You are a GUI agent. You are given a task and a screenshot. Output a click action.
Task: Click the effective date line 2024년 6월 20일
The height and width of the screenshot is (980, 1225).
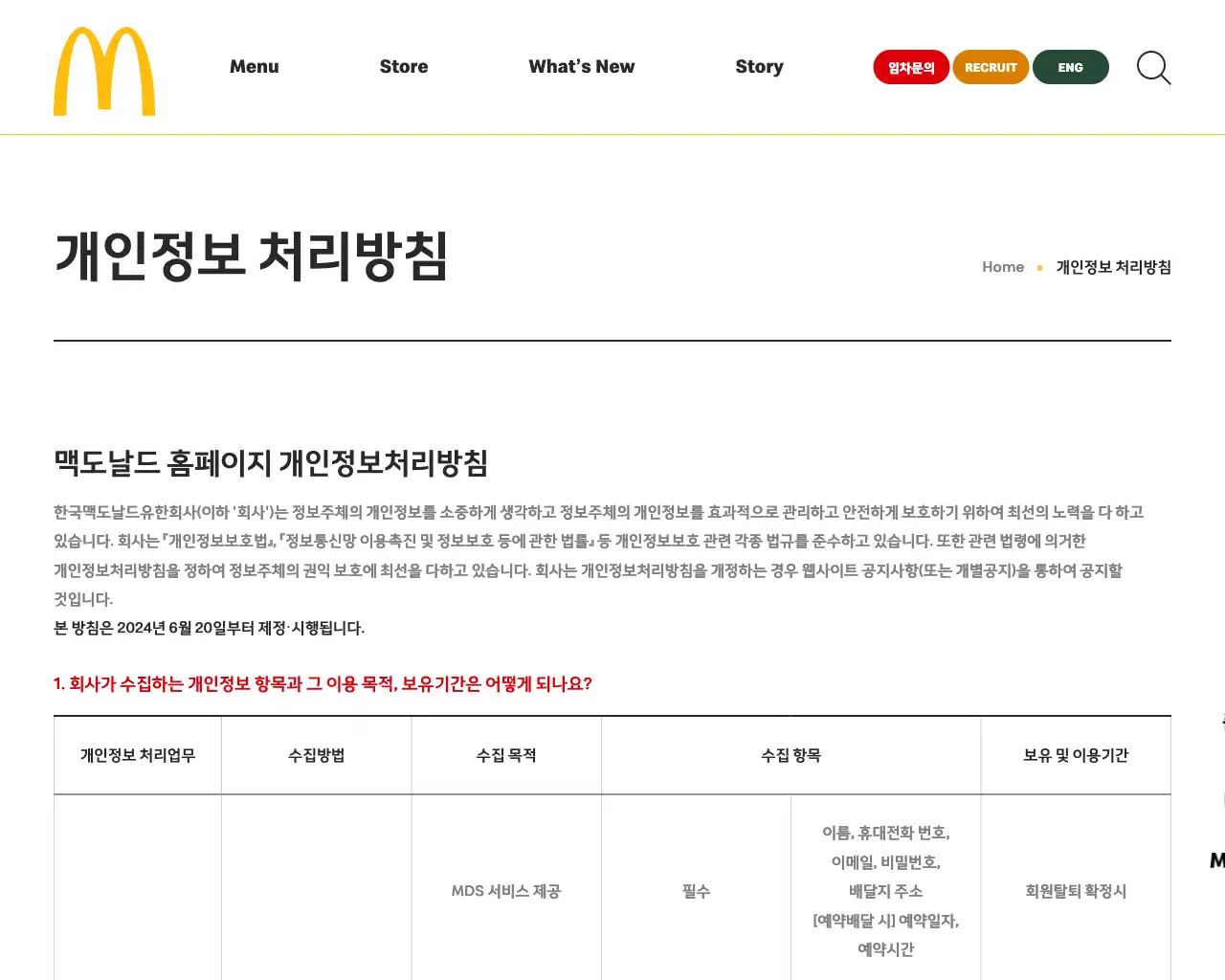point(209,628)
